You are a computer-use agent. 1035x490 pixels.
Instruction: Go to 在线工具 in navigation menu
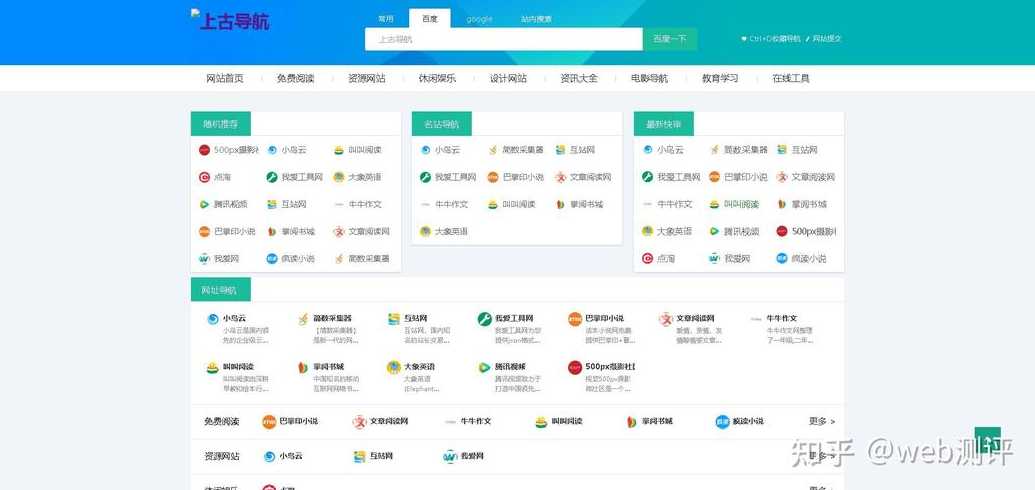click(791, 78)
